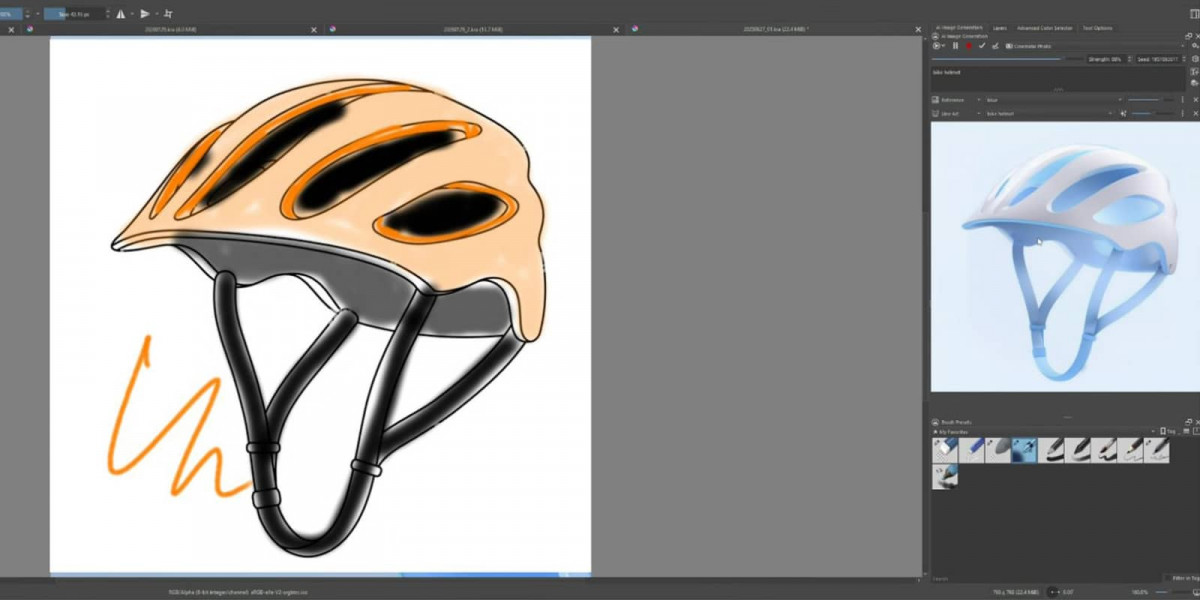The width and height of the screenshot is (1200, 600).
Task: Open the My Favorites brush tag dropdown
Action: pos(1154,431)
